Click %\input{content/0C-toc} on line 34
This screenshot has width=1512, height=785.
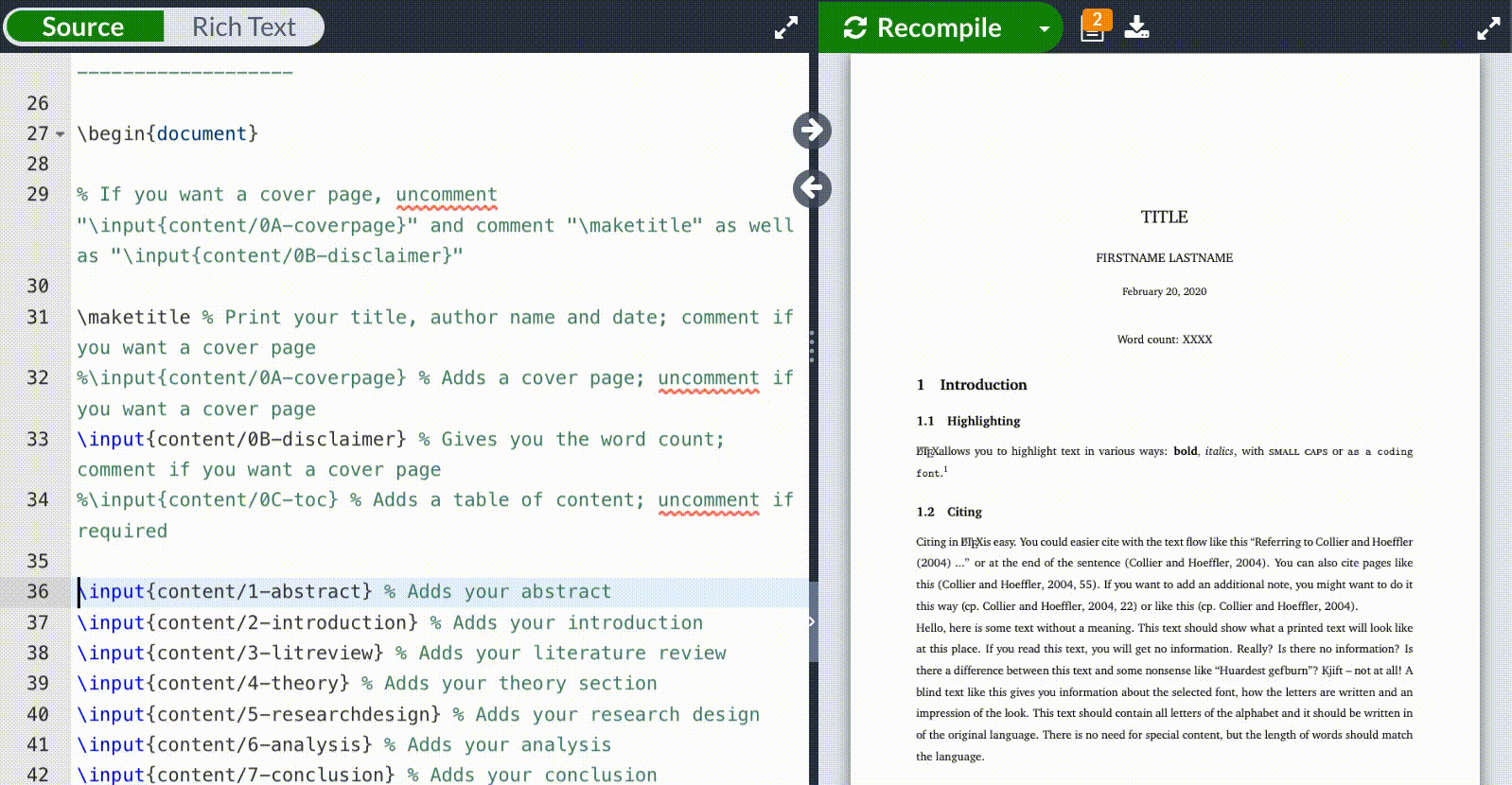click(208, 499)
